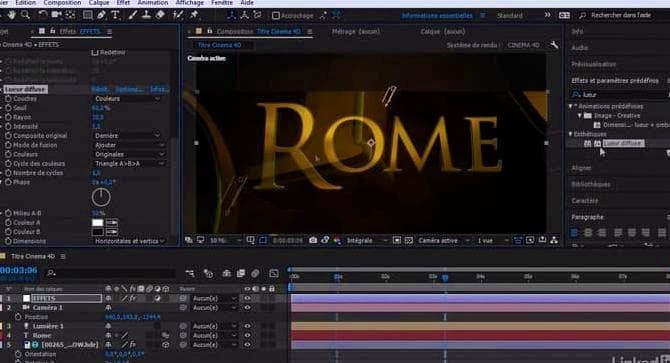Select the Zoom magnifier tool
Image resolution: width=670 pixels, height=363 pixels.
pos(25,15)
